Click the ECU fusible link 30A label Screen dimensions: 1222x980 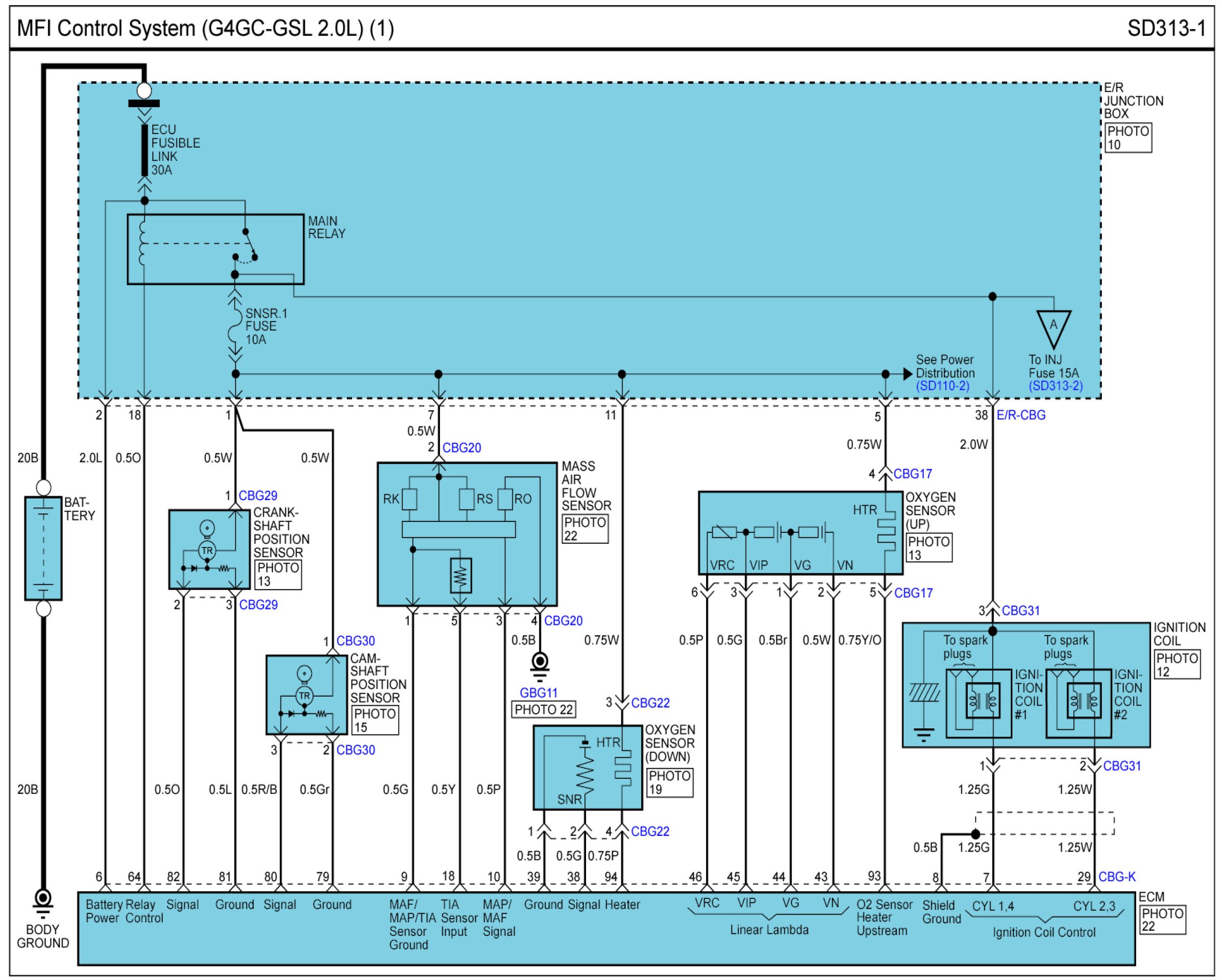tap(175, 150)
